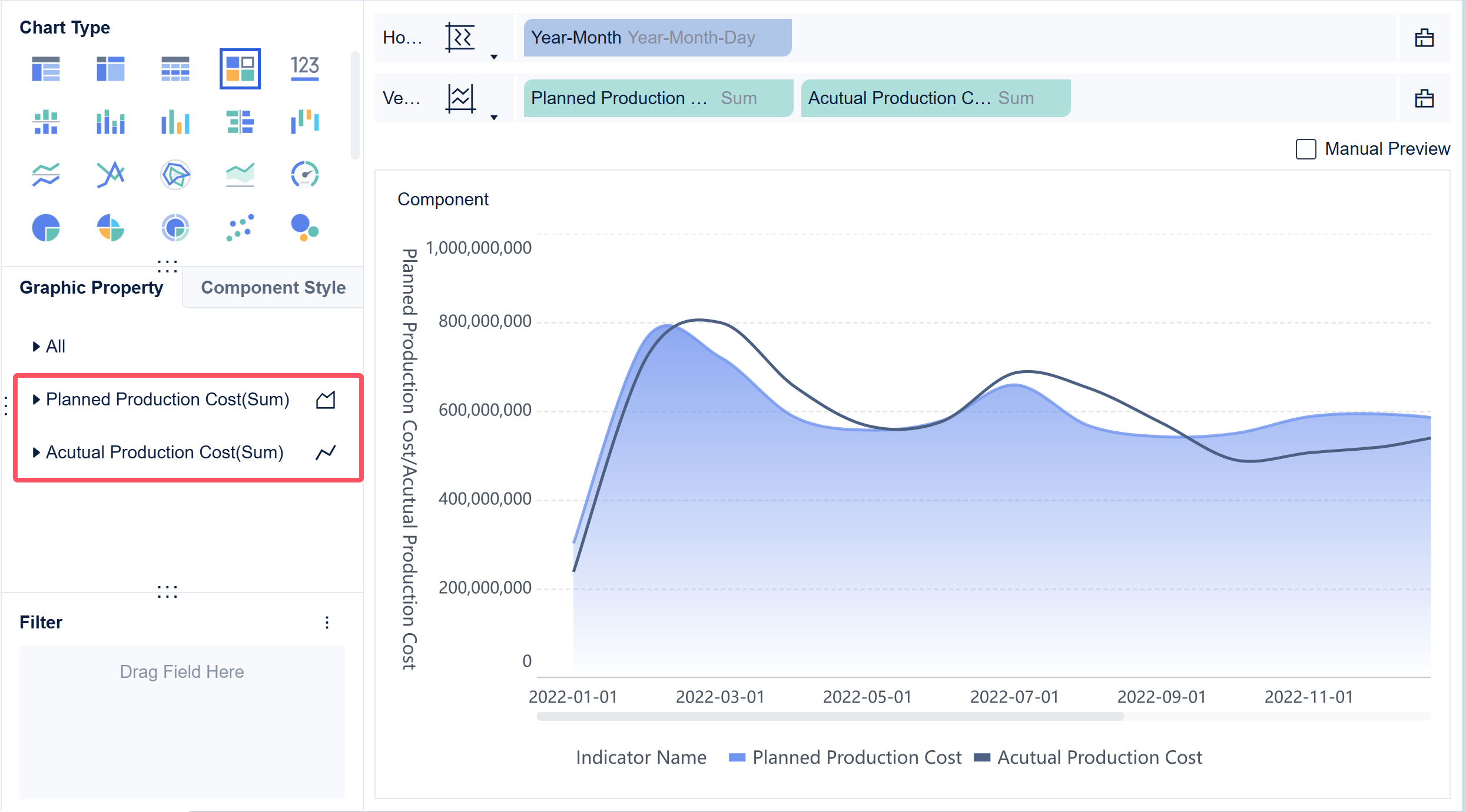This screenshot has width=1466, height=812.
Task: Select the multi-series line chart icon
Action: pyautogui.click(x=46, y=175)
